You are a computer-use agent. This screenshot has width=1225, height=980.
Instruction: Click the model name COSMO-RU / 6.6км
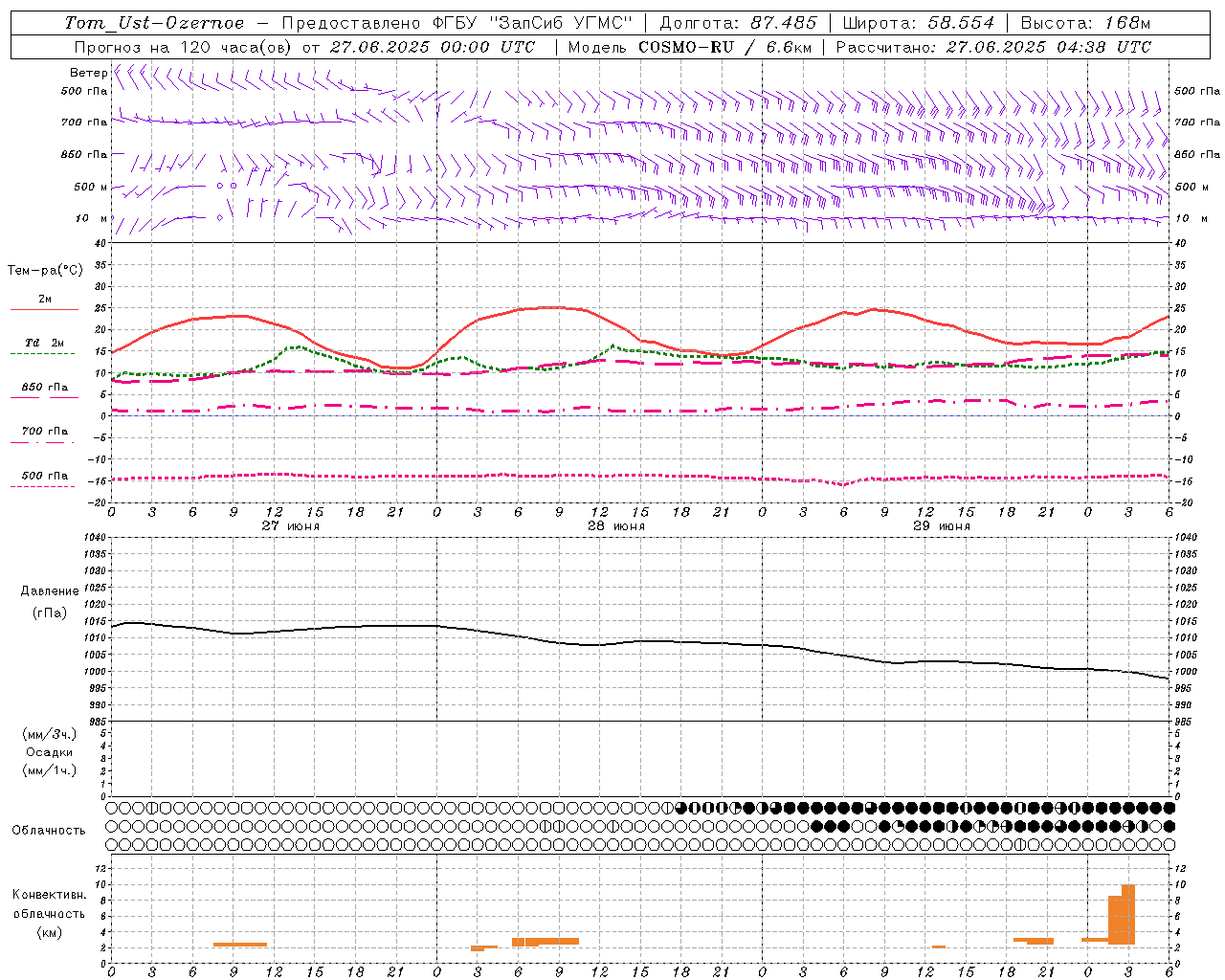point(724,47)
